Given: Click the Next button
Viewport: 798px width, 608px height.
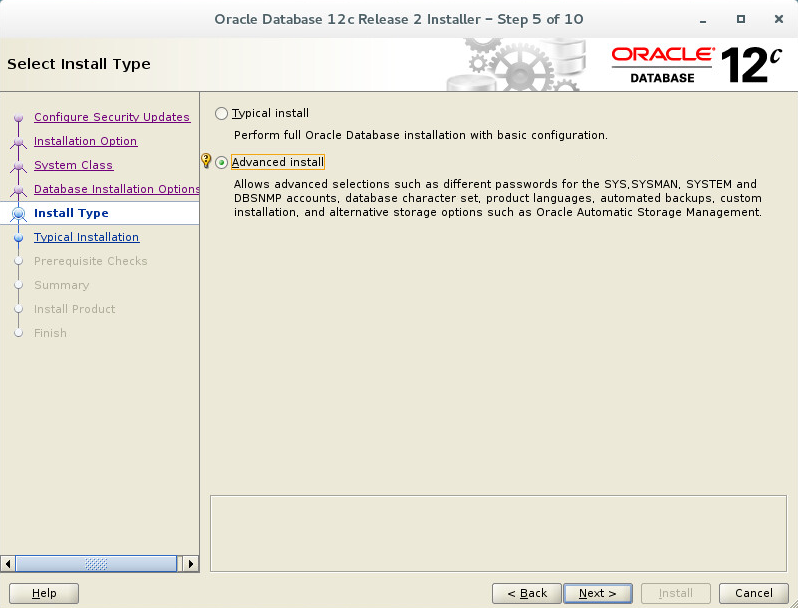Looking at the screenshot, I should click(x=598, y=593).
